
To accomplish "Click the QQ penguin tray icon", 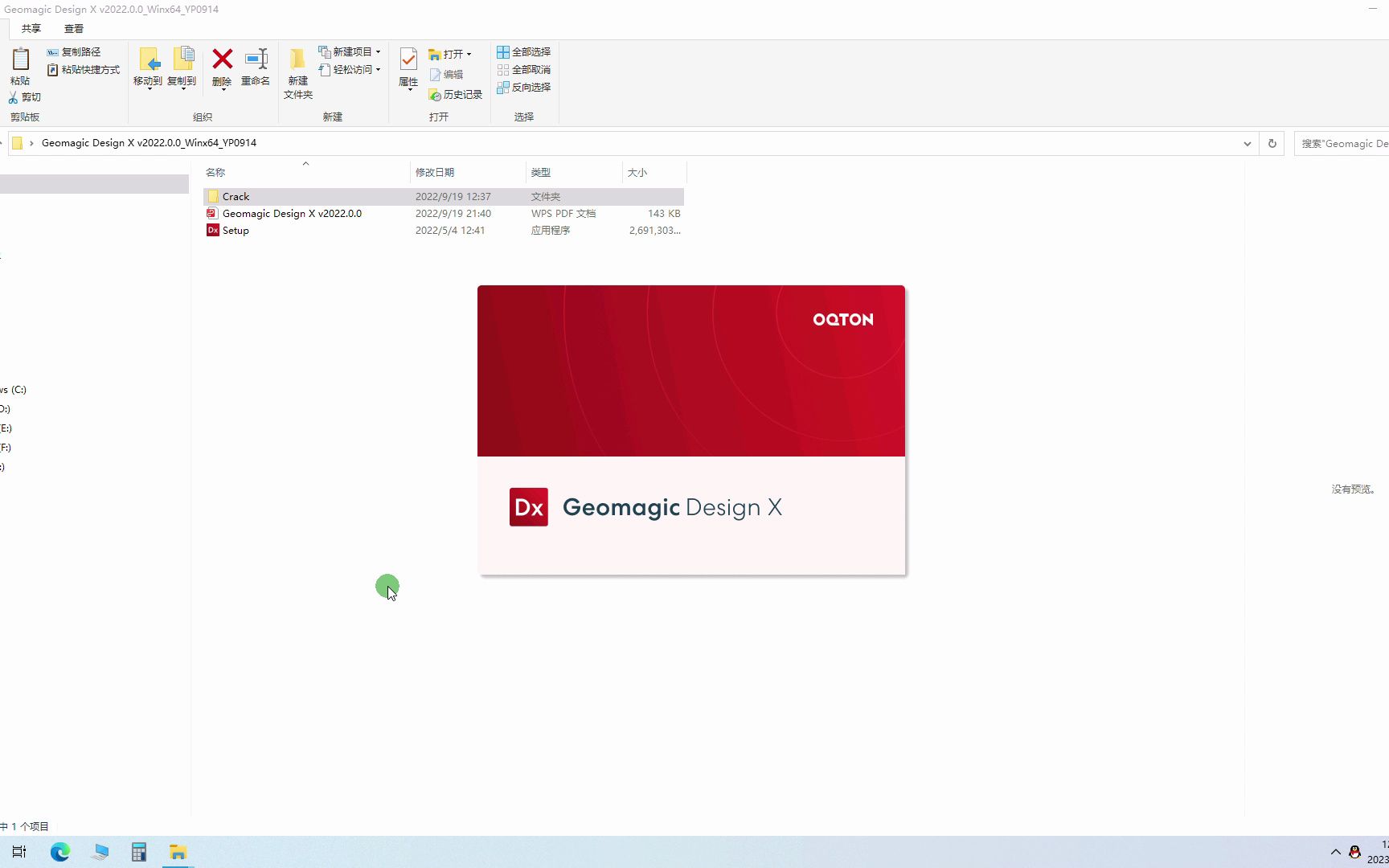I will (x=1355, y=852).
